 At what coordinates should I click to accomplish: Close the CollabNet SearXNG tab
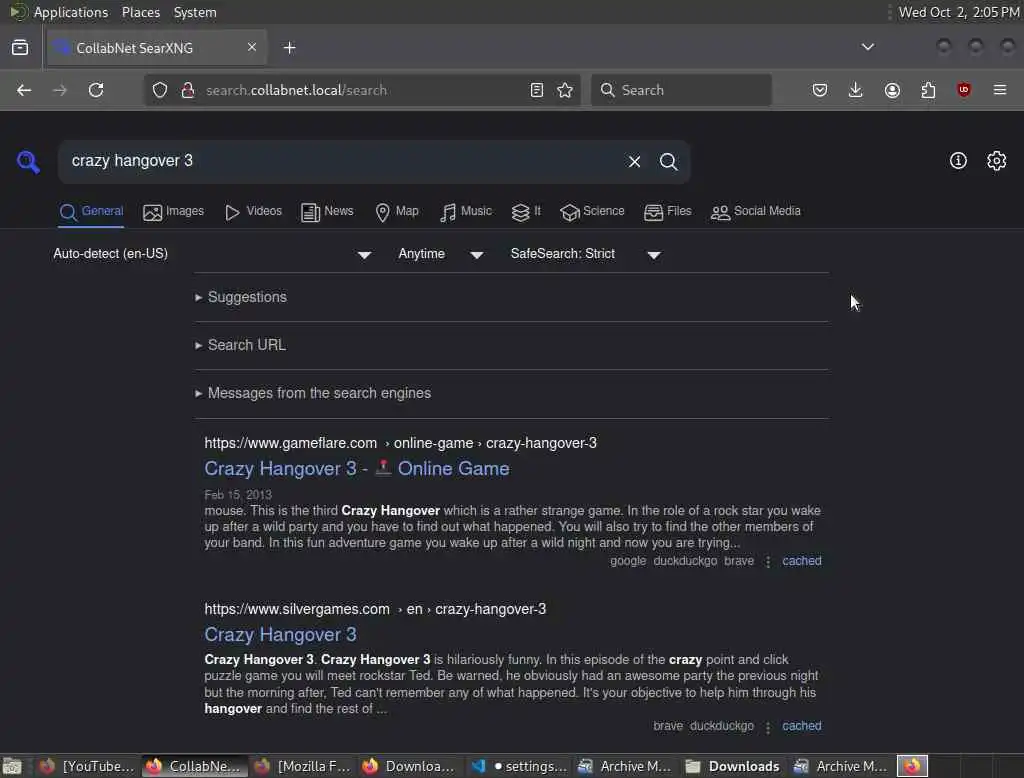coord(252,47)
